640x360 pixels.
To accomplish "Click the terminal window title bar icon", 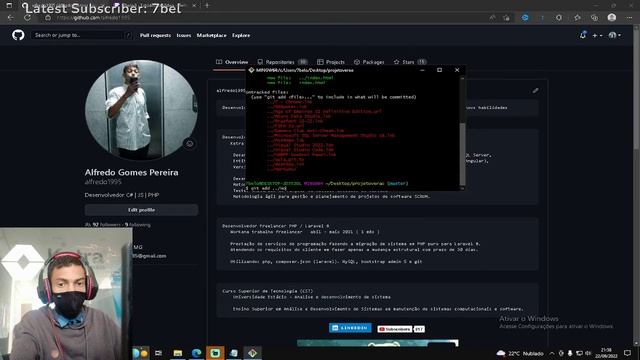I will (251, 70).
